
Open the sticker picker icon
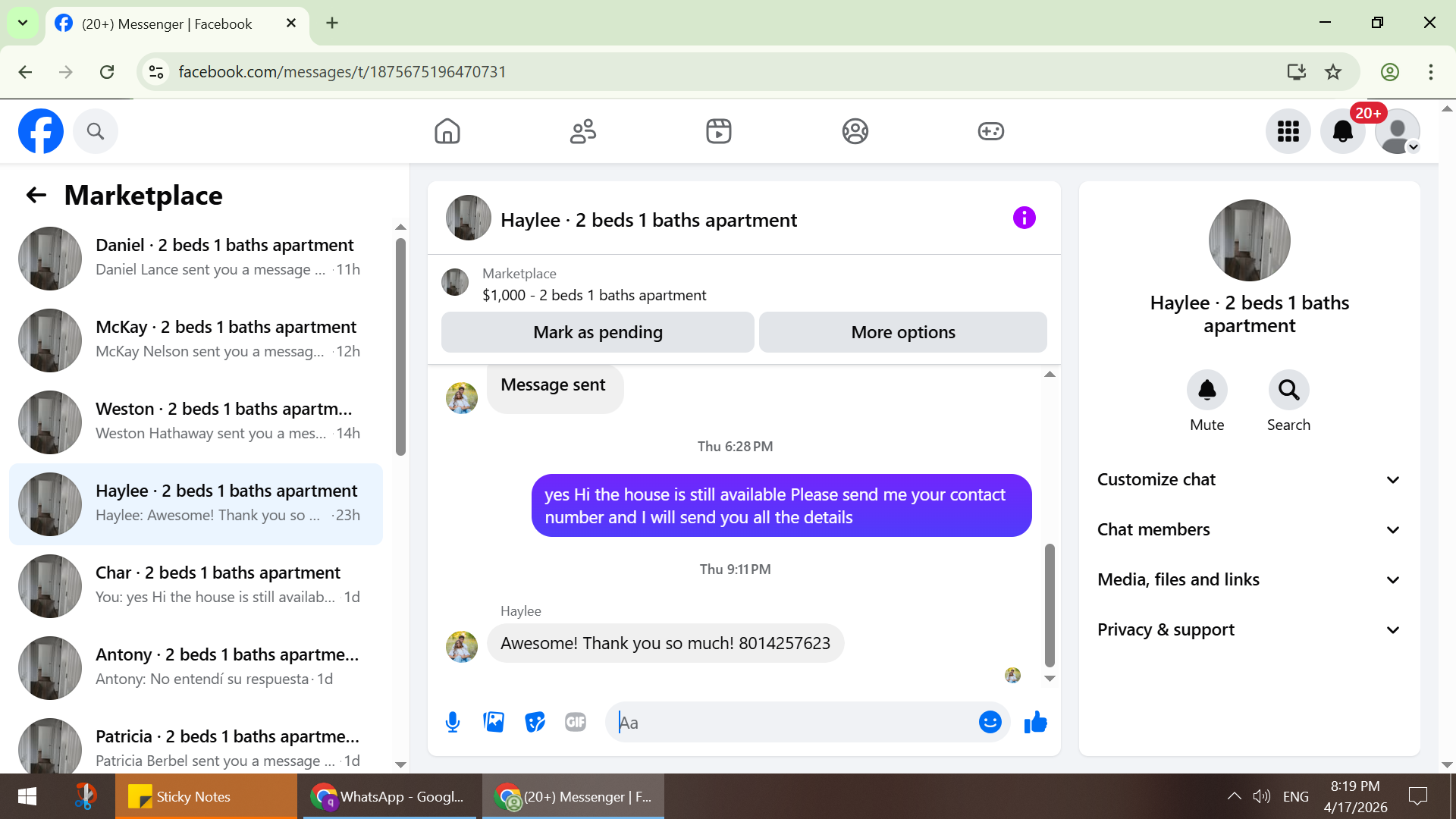tap(535, 722)
